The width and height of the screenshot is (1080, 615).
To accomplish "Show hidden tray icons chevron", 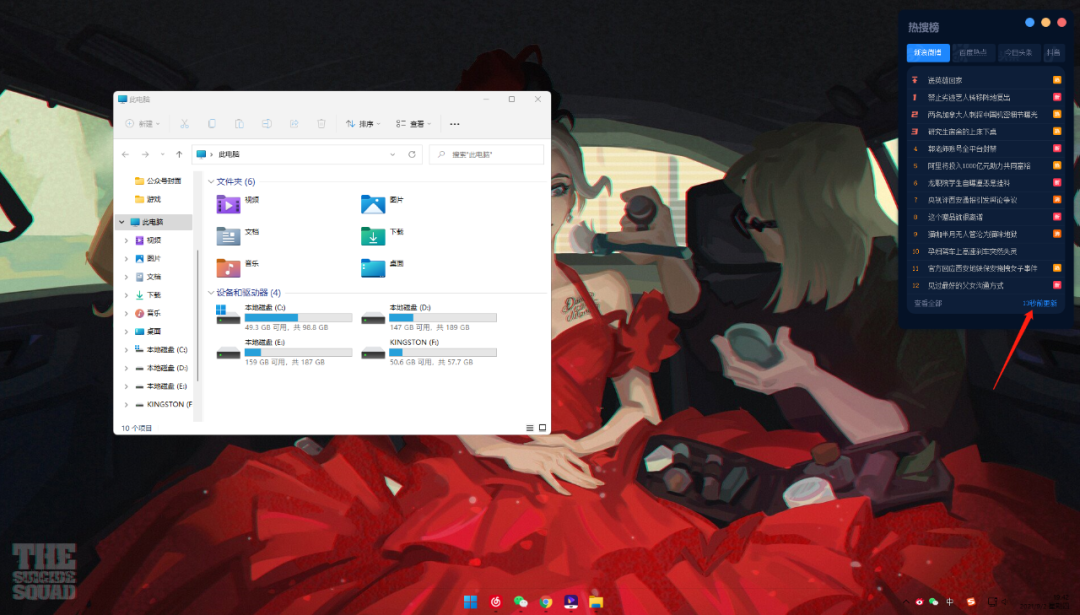I will pyautogui.click(x=906, y=602).
